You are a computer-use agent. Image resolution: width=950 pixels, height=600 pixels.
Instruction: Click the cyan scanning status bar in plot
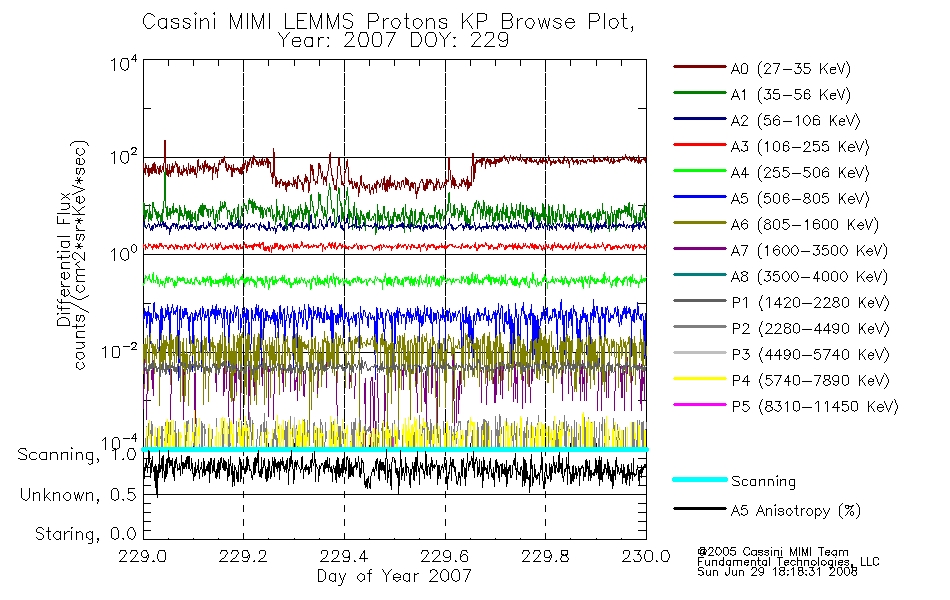click(x=394, y=450)
